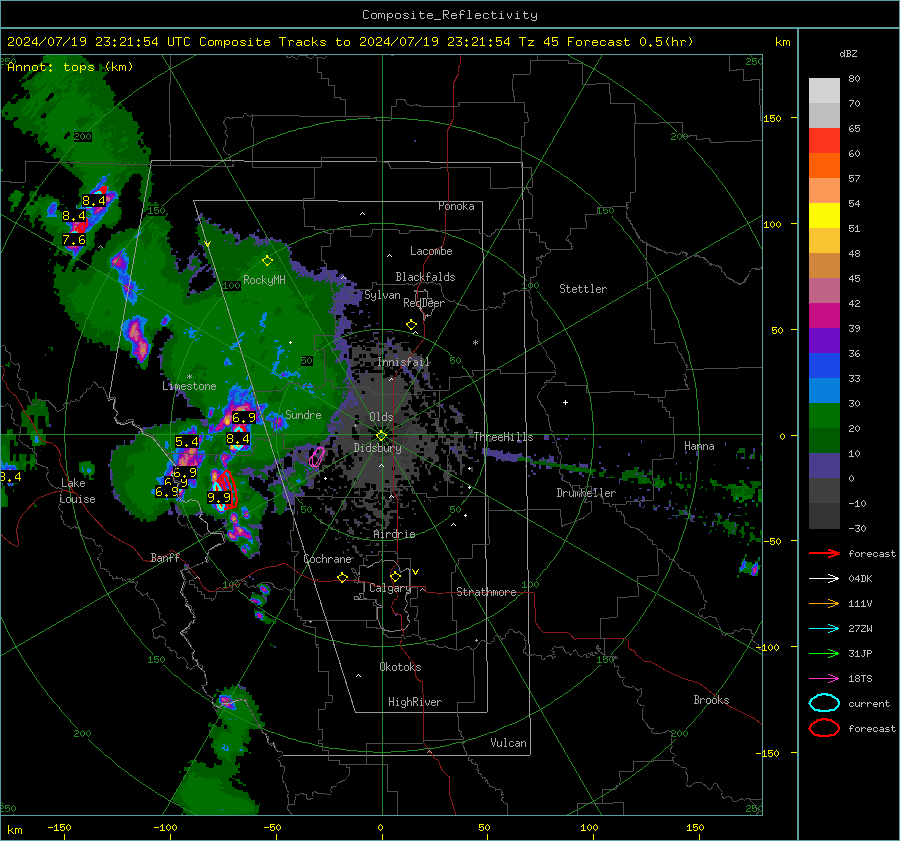The height and width of the screenshot is (841, 900).
Task: Click the yellow diamond marker below Cochrane
Action: coord(342,578)
